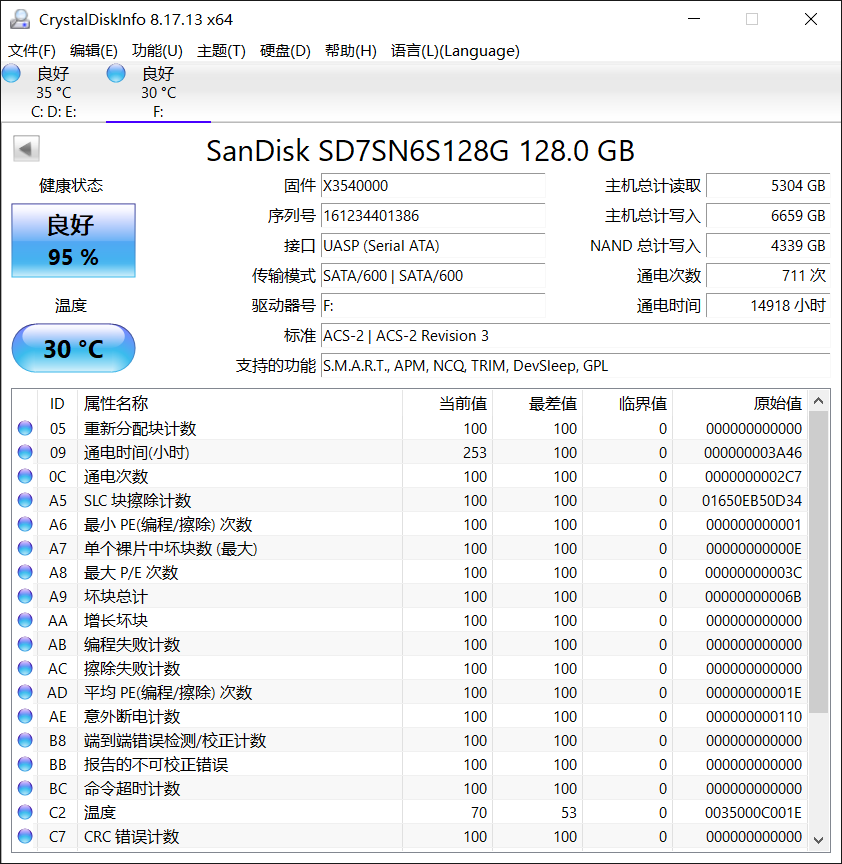This screenshot has width=842, height=864.
Task: Click the 良好 95 % health status button
Action: (x=73, y=240)
